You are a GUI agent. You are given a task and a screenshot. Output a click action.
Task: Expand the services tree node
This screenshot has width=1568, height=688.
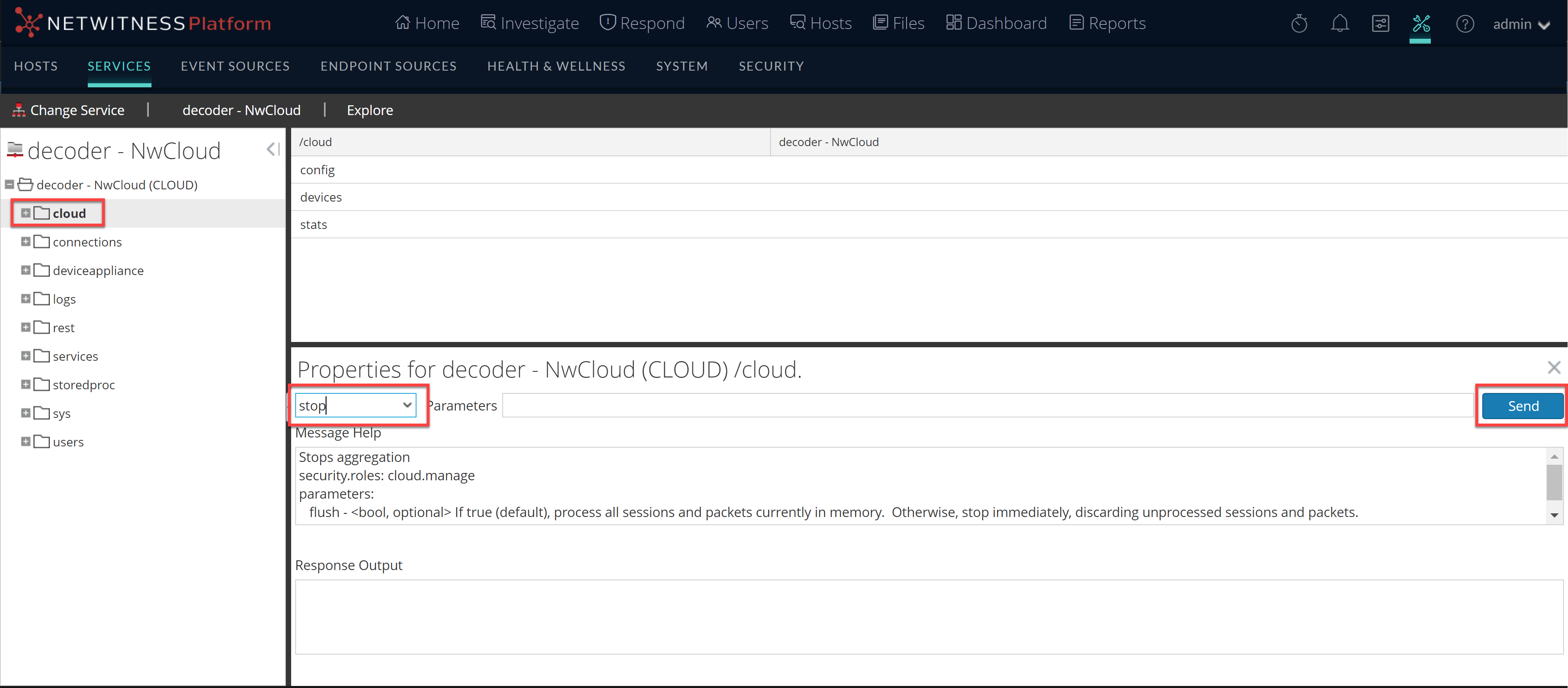[26, 356]
